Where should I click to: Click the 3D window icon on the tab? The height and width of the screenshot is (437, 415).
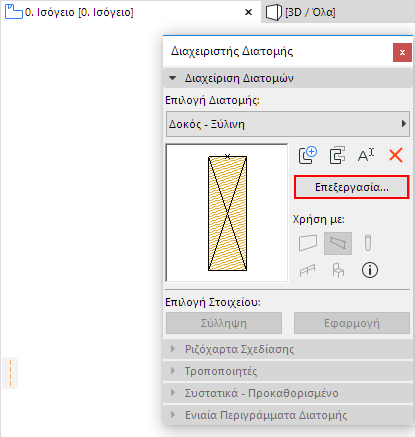coord(274,12)
